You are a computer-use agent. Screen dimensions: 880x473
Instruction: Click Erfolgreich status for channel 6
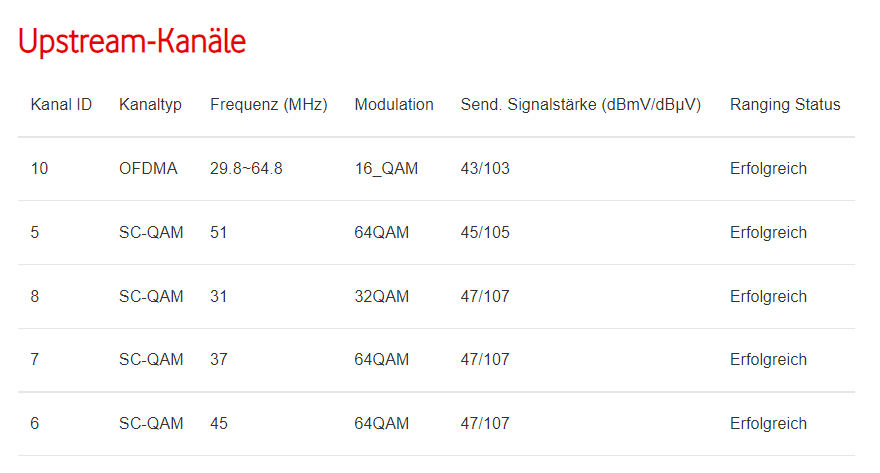(768, 424)
